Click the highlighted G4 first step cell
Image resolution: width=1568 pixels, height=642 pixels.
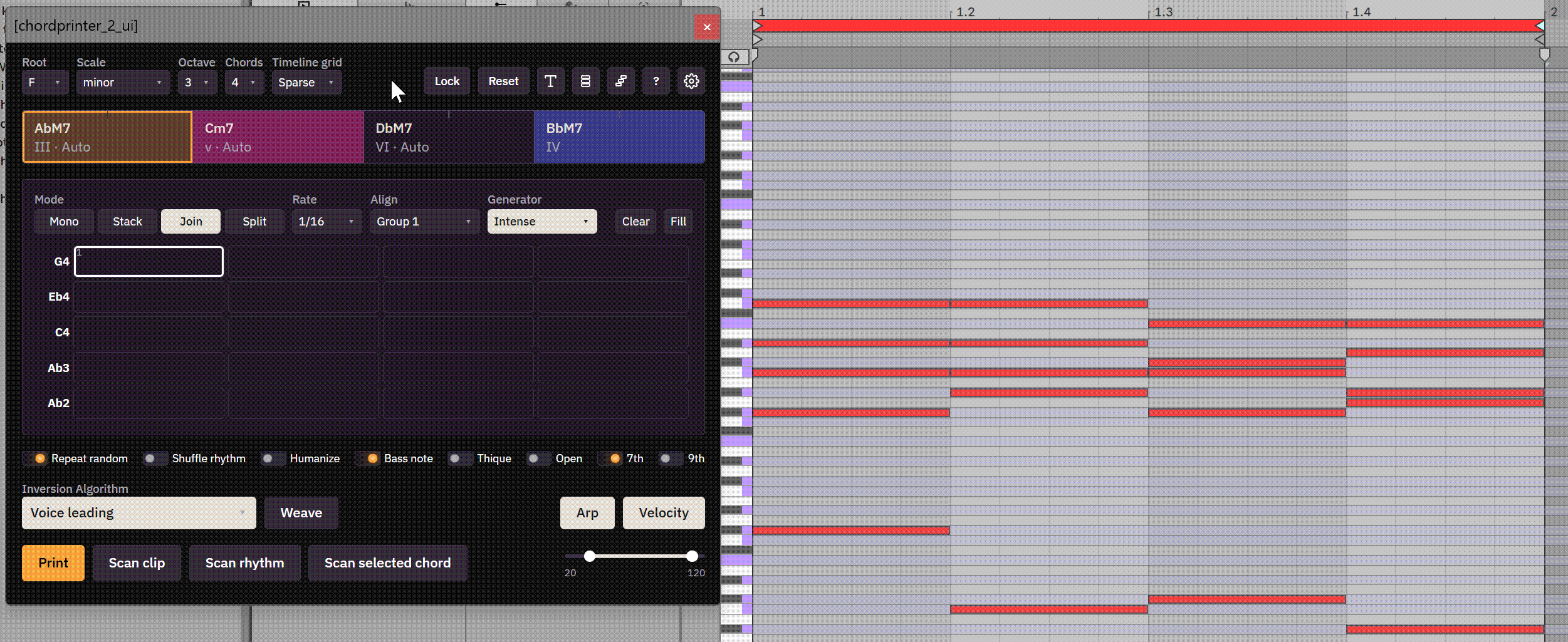149,261
